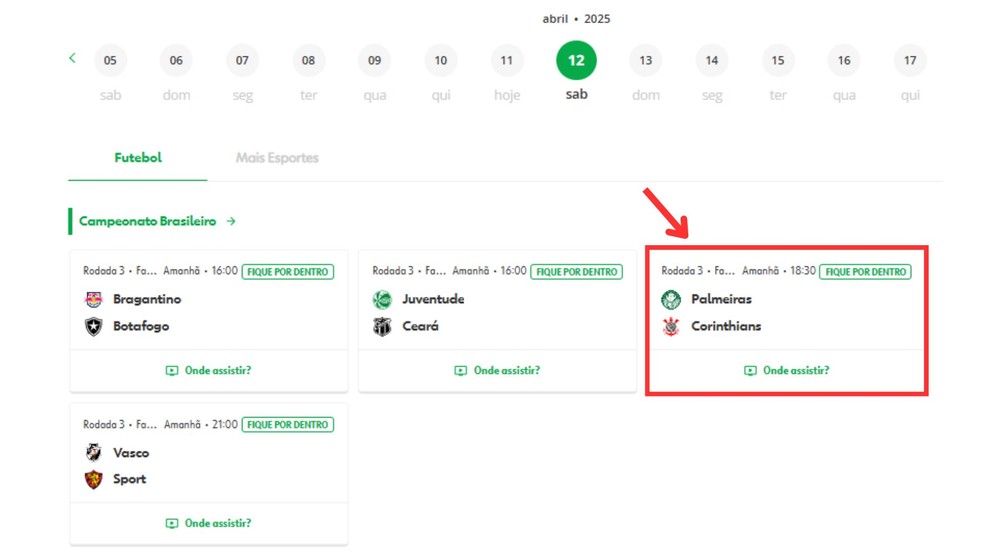Click the Bragantino team name
The width and height of the screenshot is (984, 554).
(147, 299)
